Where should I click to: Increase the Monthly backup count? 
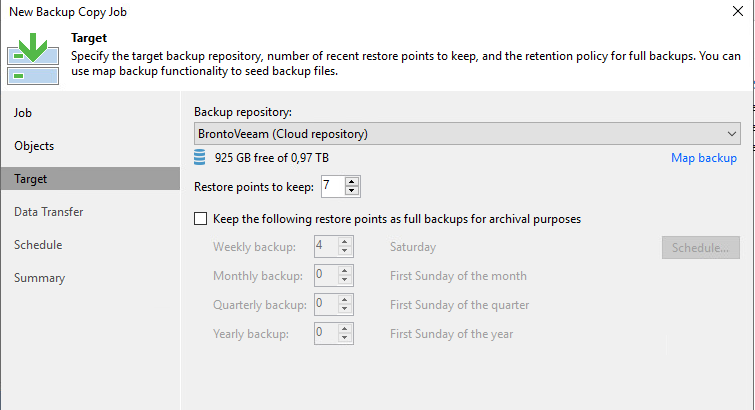click(345, 270)
